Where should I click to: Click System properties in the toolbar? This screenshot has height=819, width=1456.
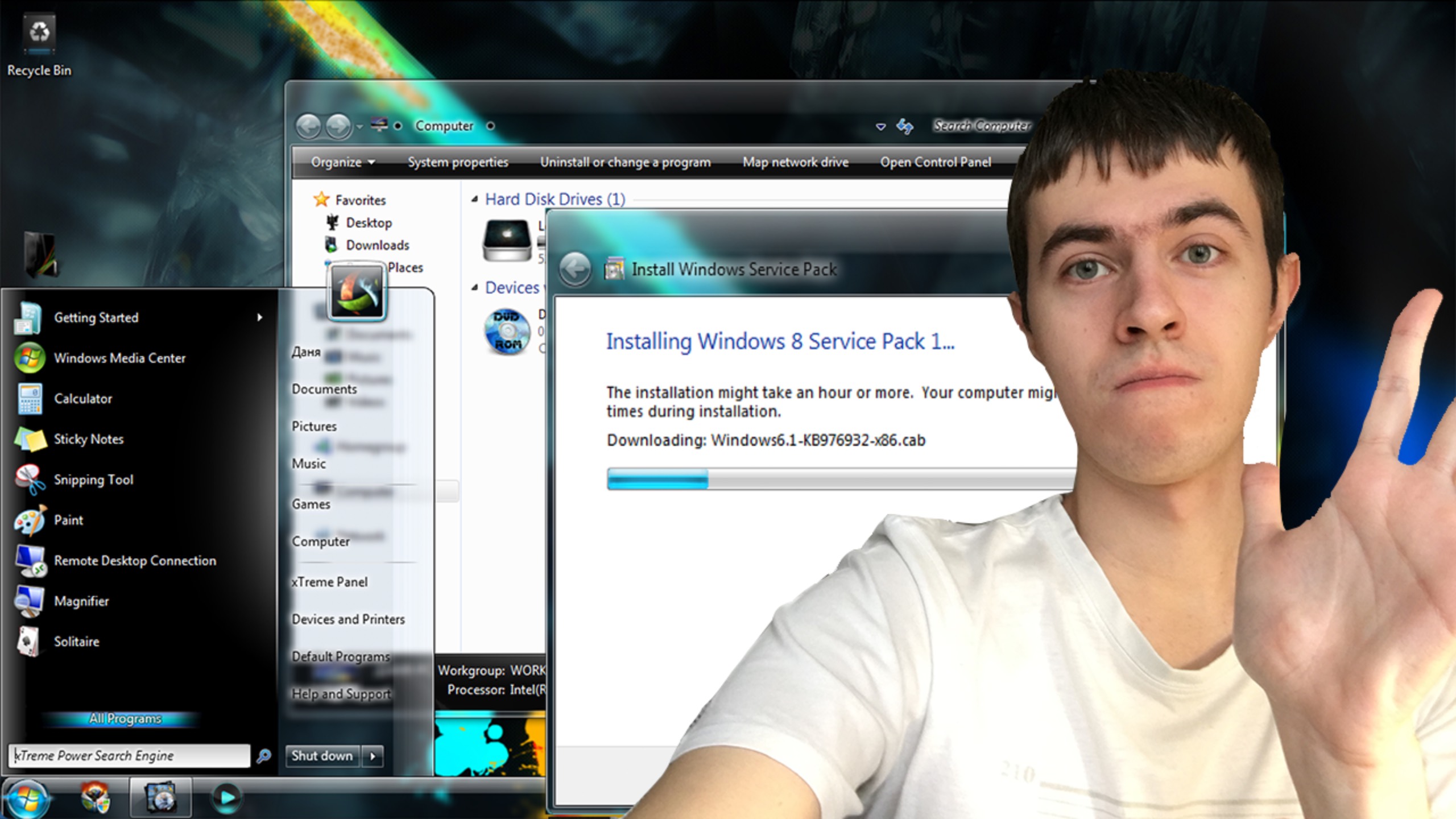click(458, 163)
